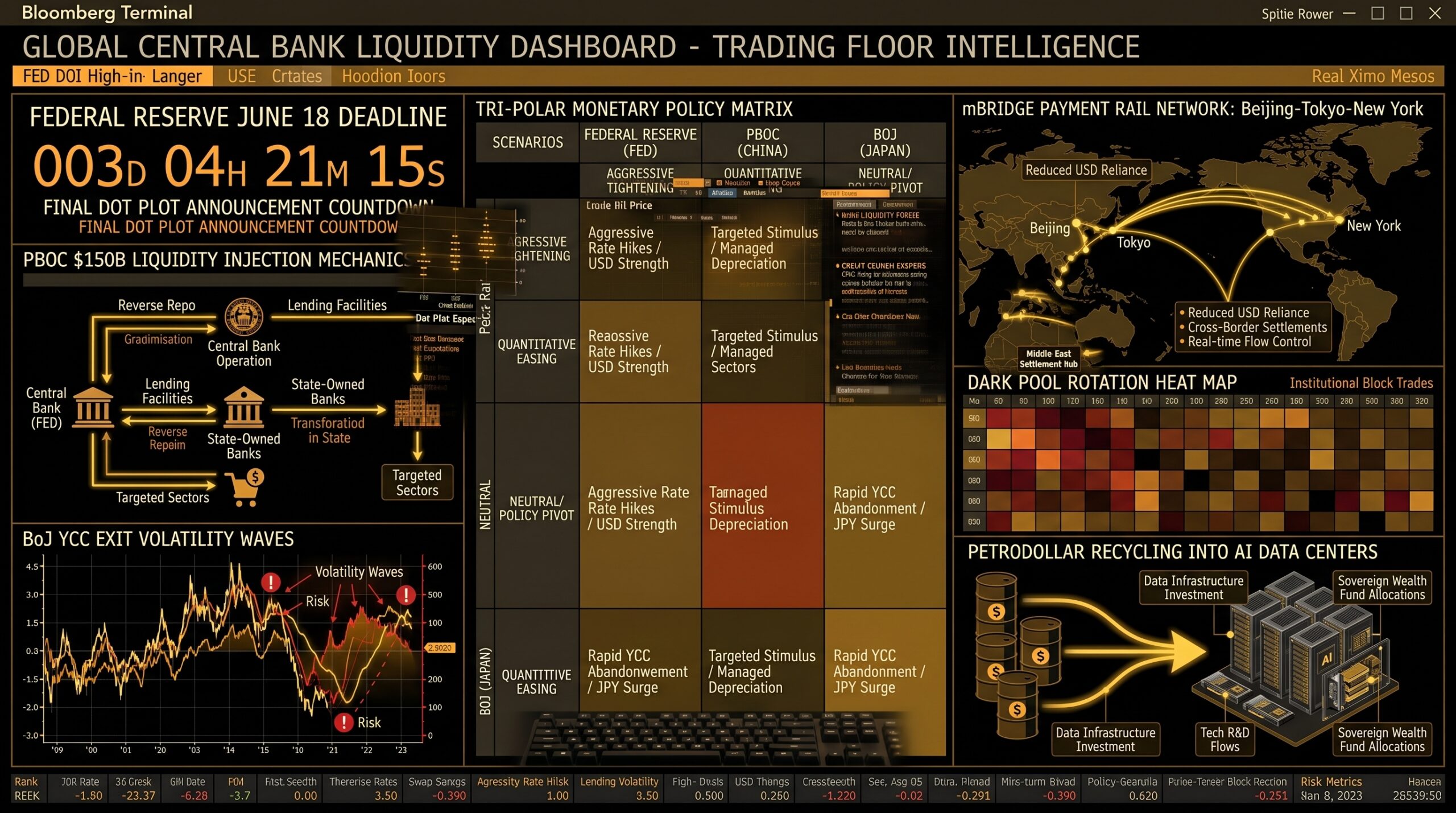Viewport: 1456px width, 813px height.
Task: Click top Sovereign Wealth Fund Allocations label
Action: (x=1382, y=588)
